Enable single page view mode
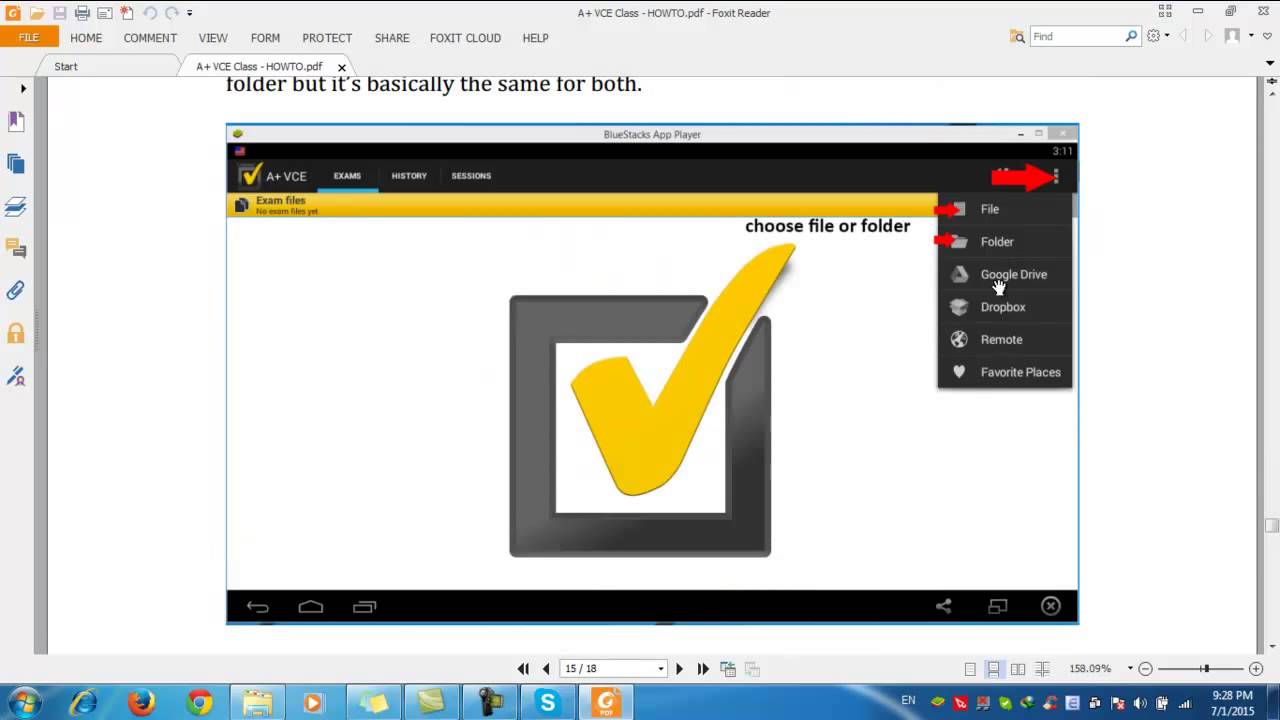This screenshot has width=1280, height=720. point(970,668)
